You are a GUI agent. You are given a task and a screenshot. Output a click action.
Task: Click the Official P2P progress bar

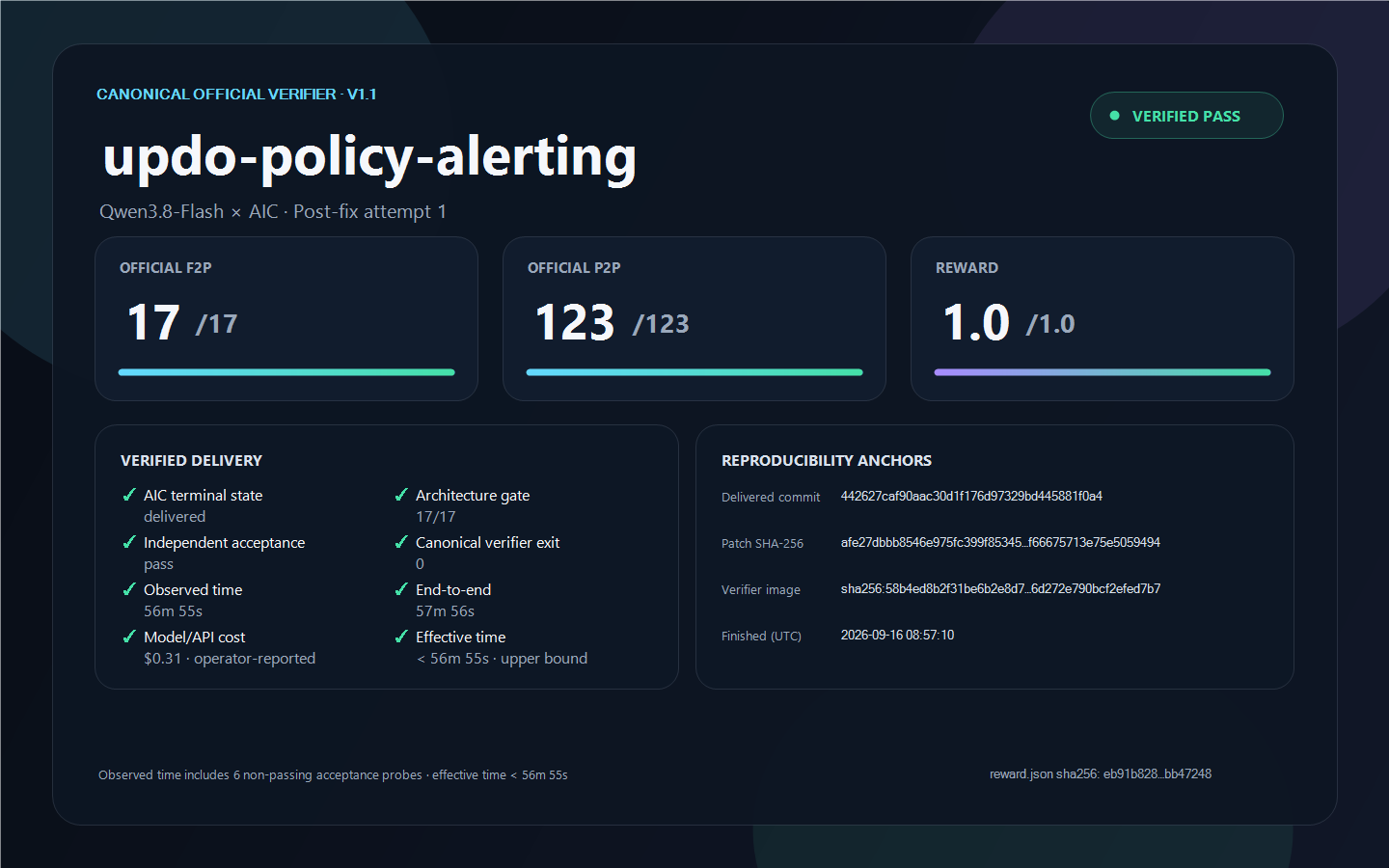pos(694,372)
